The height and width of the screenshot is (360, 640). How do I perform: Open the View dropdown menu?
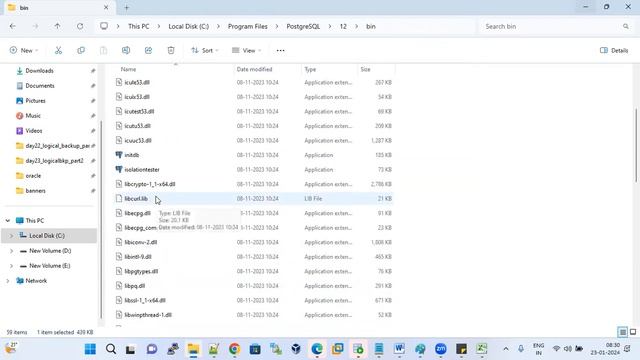tap(247, 50)
